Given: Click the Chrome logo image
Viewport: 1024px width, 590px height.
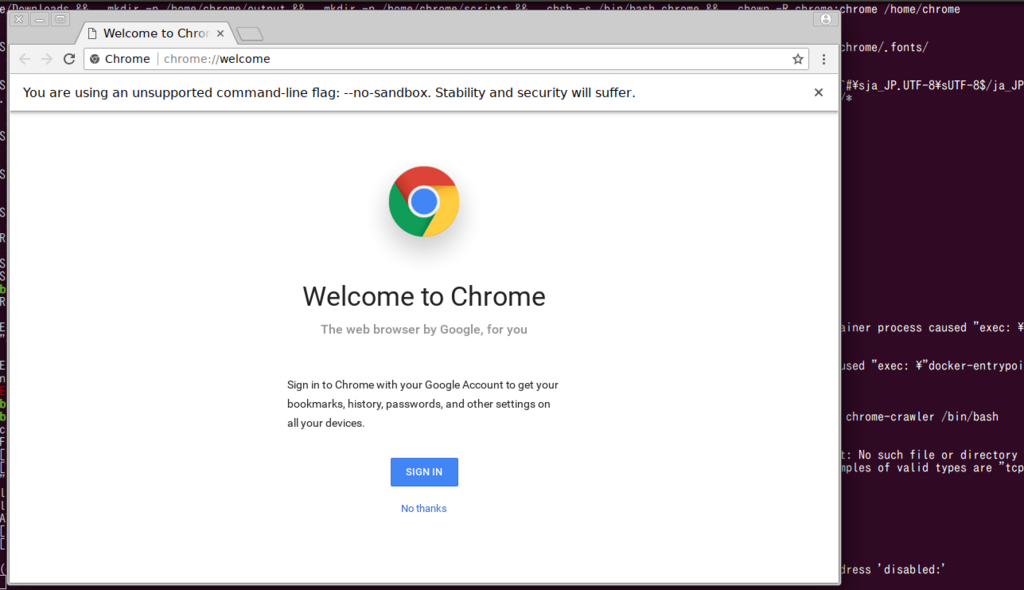Looking at the screenshot, I should point(424,201).
